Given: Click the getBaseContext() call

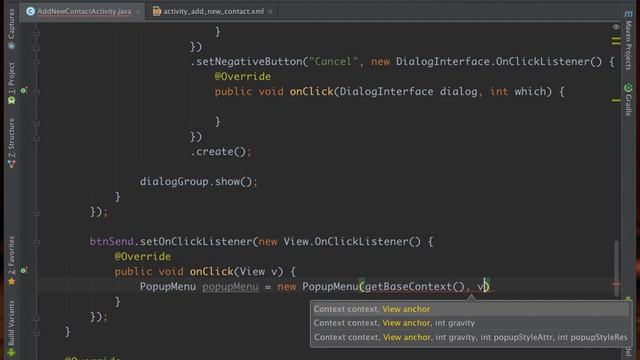Looking at the screenshot, I should (x=414, y=287).
